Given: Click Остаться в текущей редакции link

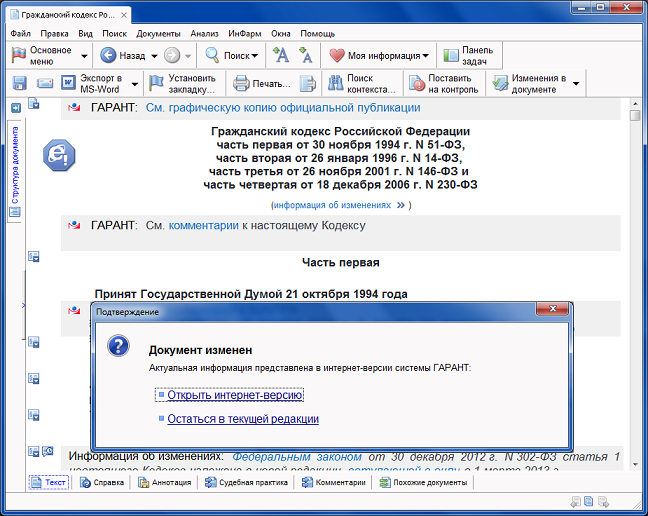Looking at the screenshot, I should coord(243,419).
